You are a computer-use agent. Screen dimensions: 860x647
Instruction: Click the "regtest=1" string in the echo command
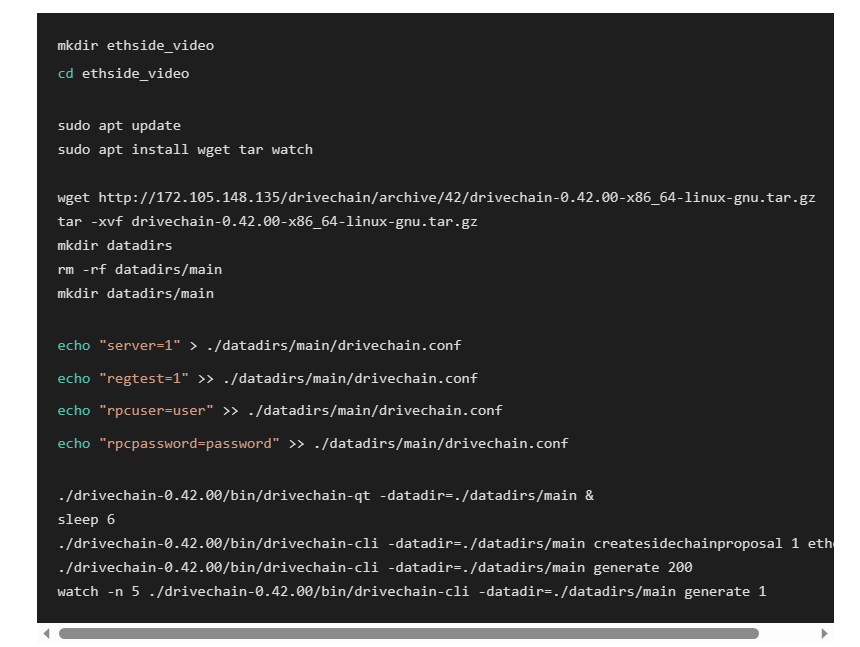coord(144,378)
